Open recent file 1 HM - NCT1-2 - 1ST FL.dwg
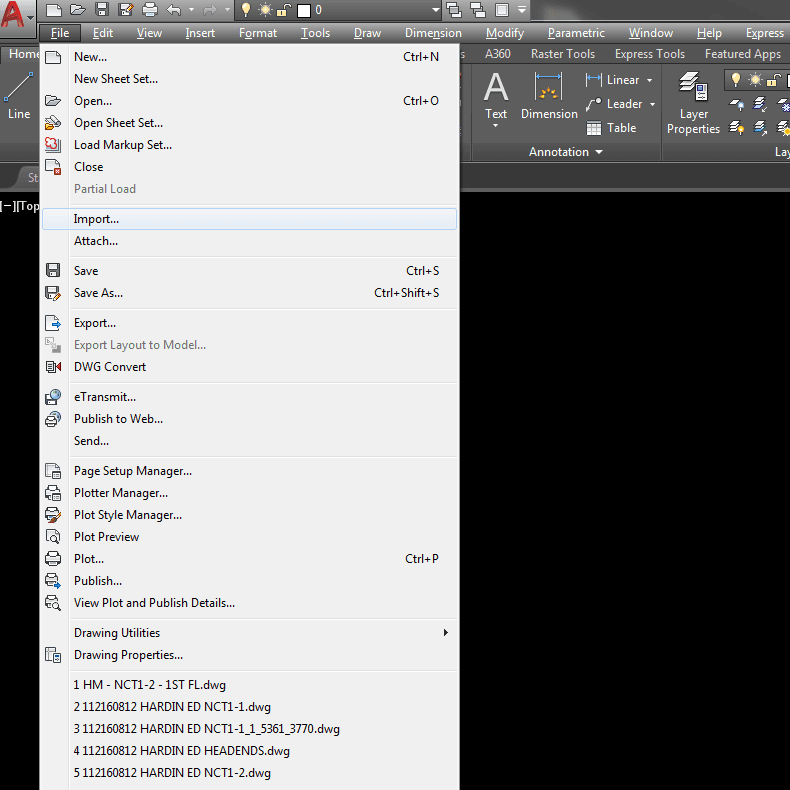This screenshot has width=790, height=790. pos(249,685)
